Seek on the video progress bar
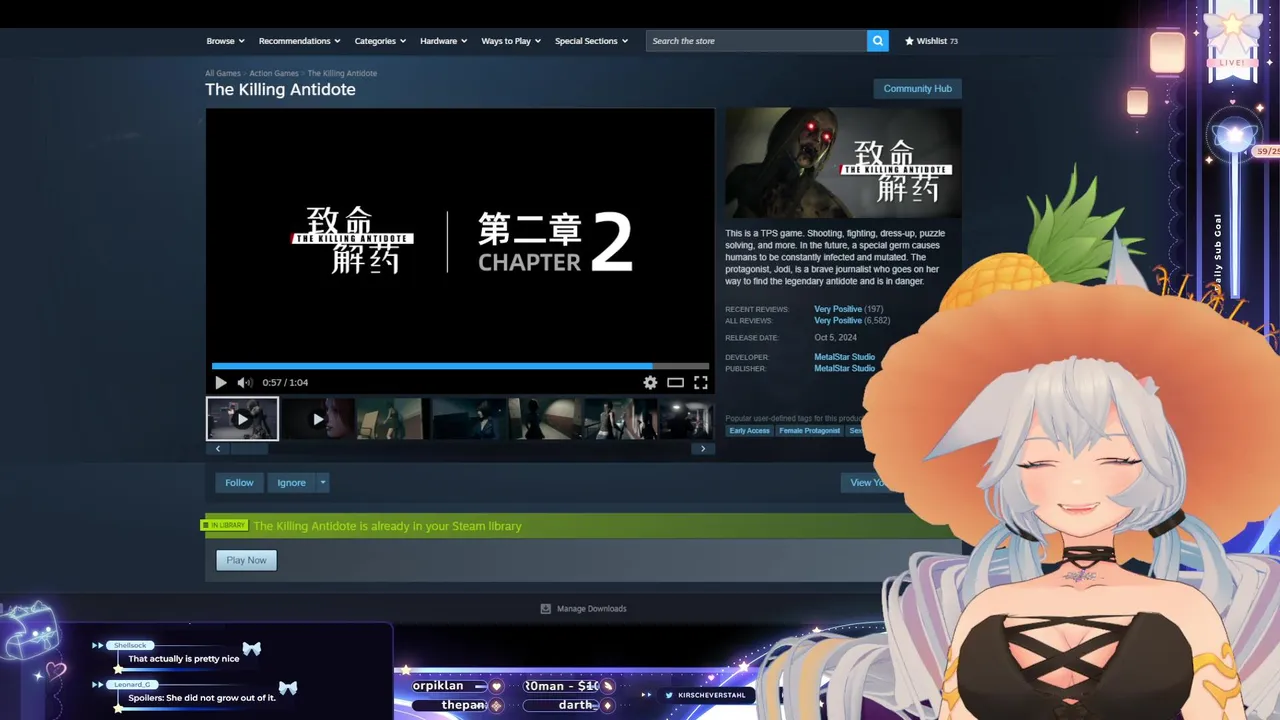The image size is (1280, 720). click(460, 366)
